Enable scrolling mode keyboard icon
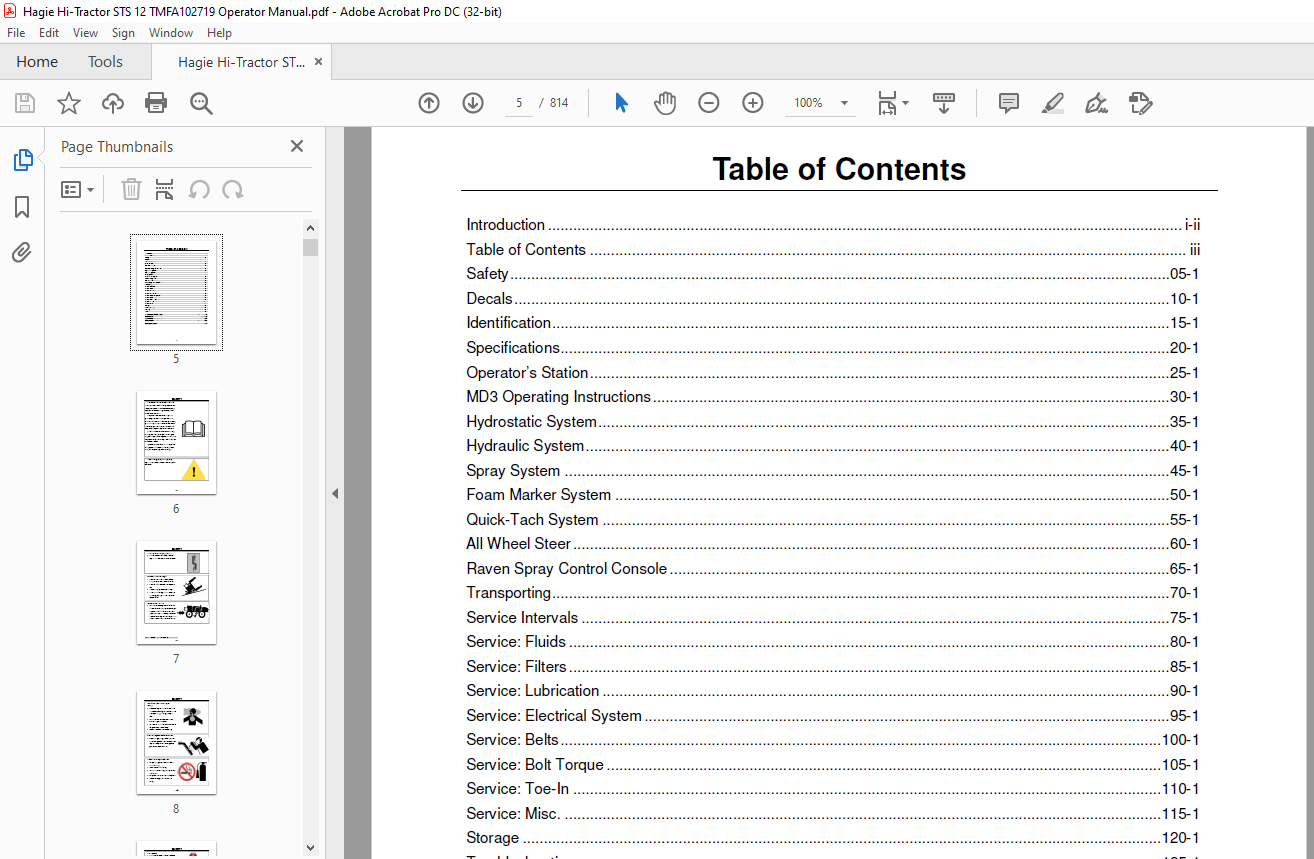The width and height of the screenshot is (1314, 859). [x=944, y=103]
